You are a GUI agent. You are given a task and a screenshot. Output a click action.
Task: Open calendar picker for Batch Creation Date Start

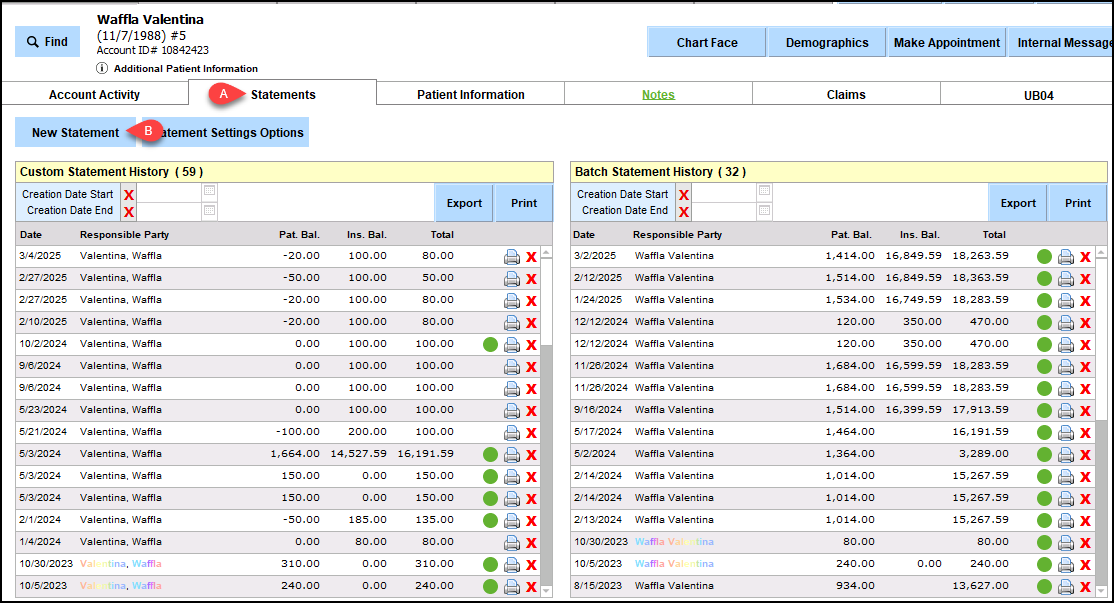[x=764, y=191]
